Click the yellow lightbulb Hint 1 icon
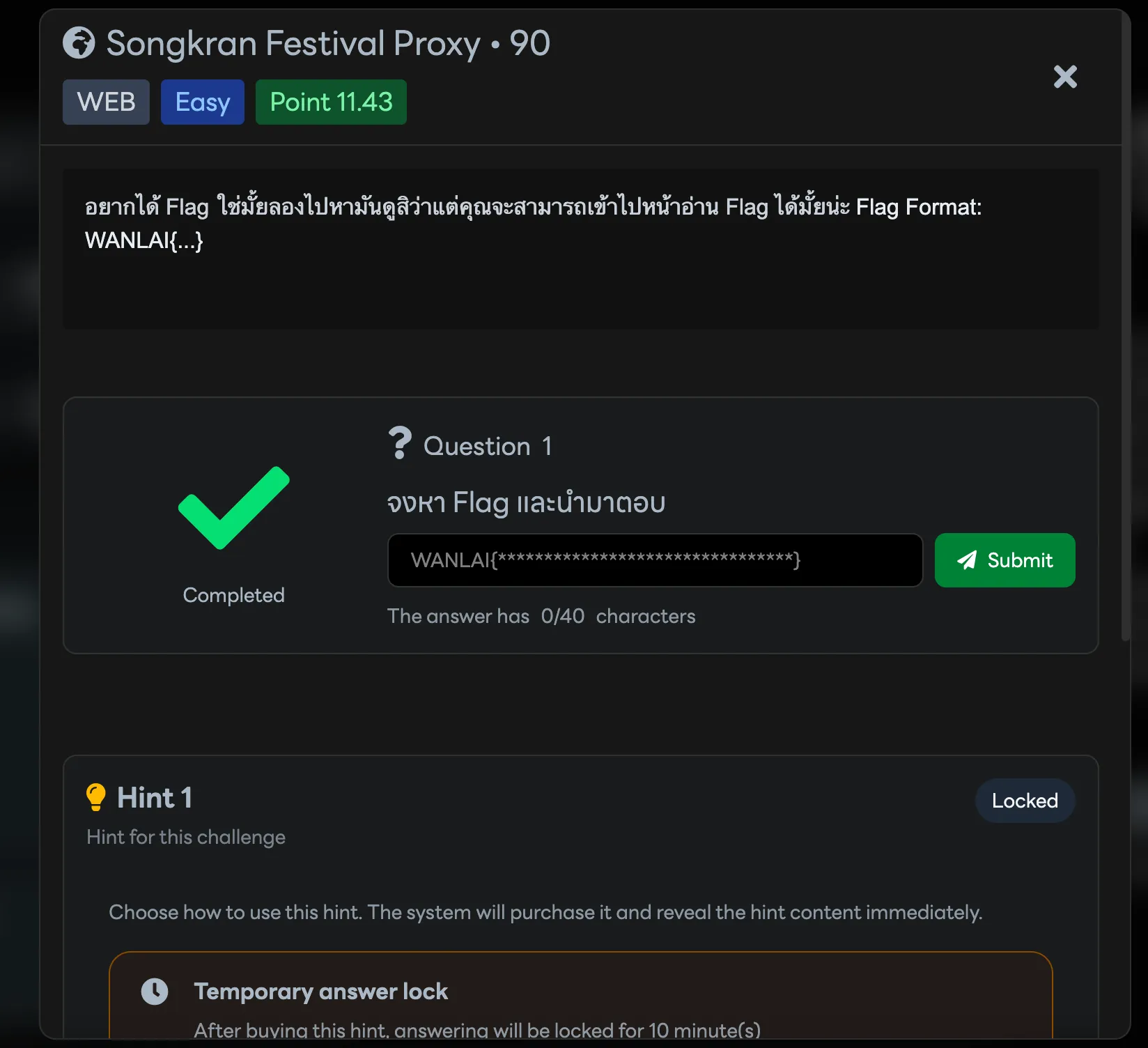The height and width of the screenshot is (1048, 1148). point(95,797)
